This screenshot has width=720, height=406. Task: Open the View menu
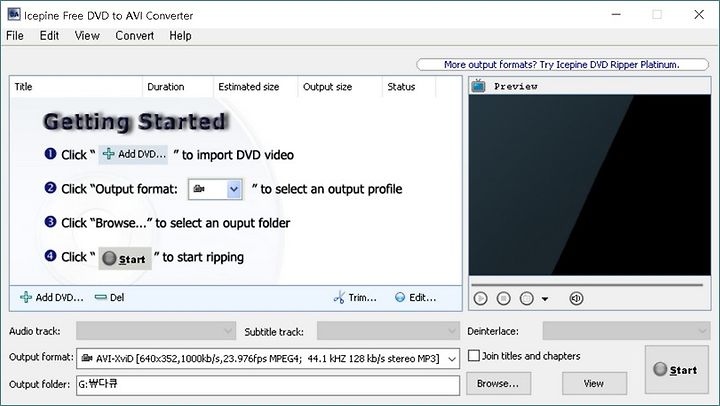pos(87,35)
